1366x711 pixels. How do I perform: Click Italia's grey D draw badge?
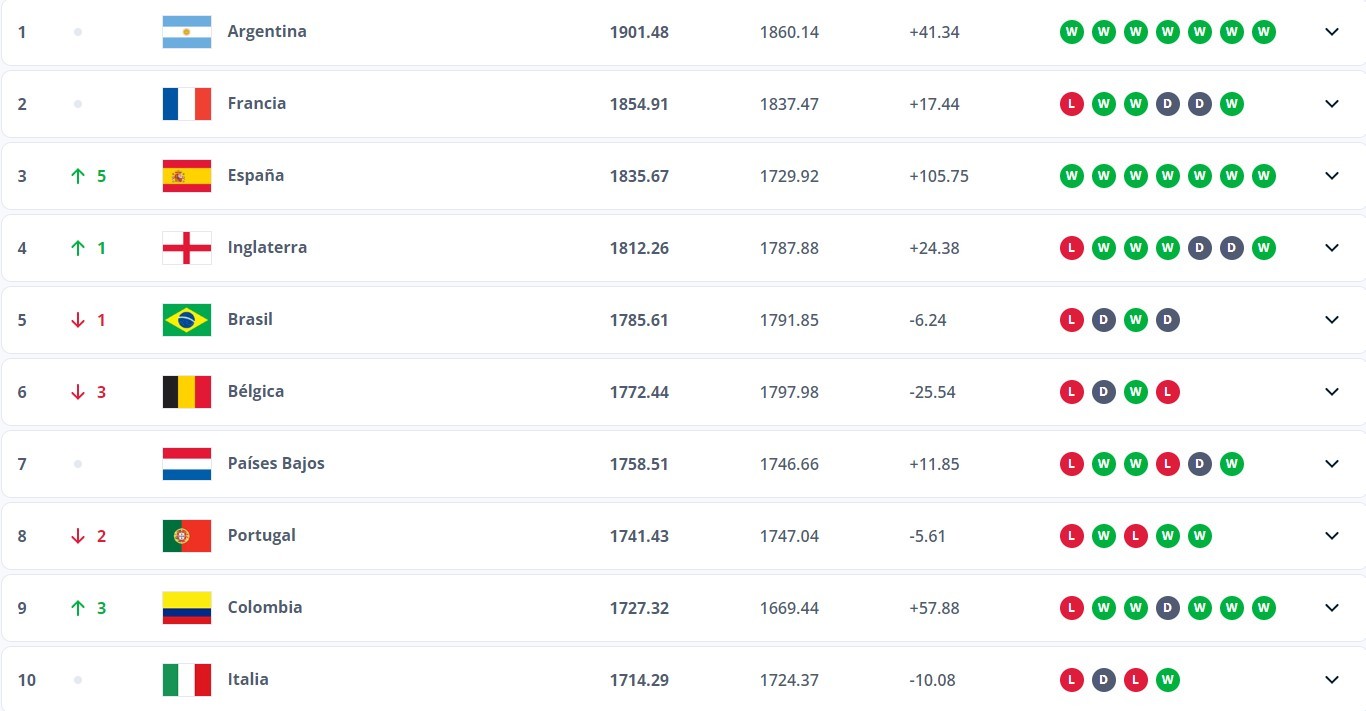click(1103, 680)
